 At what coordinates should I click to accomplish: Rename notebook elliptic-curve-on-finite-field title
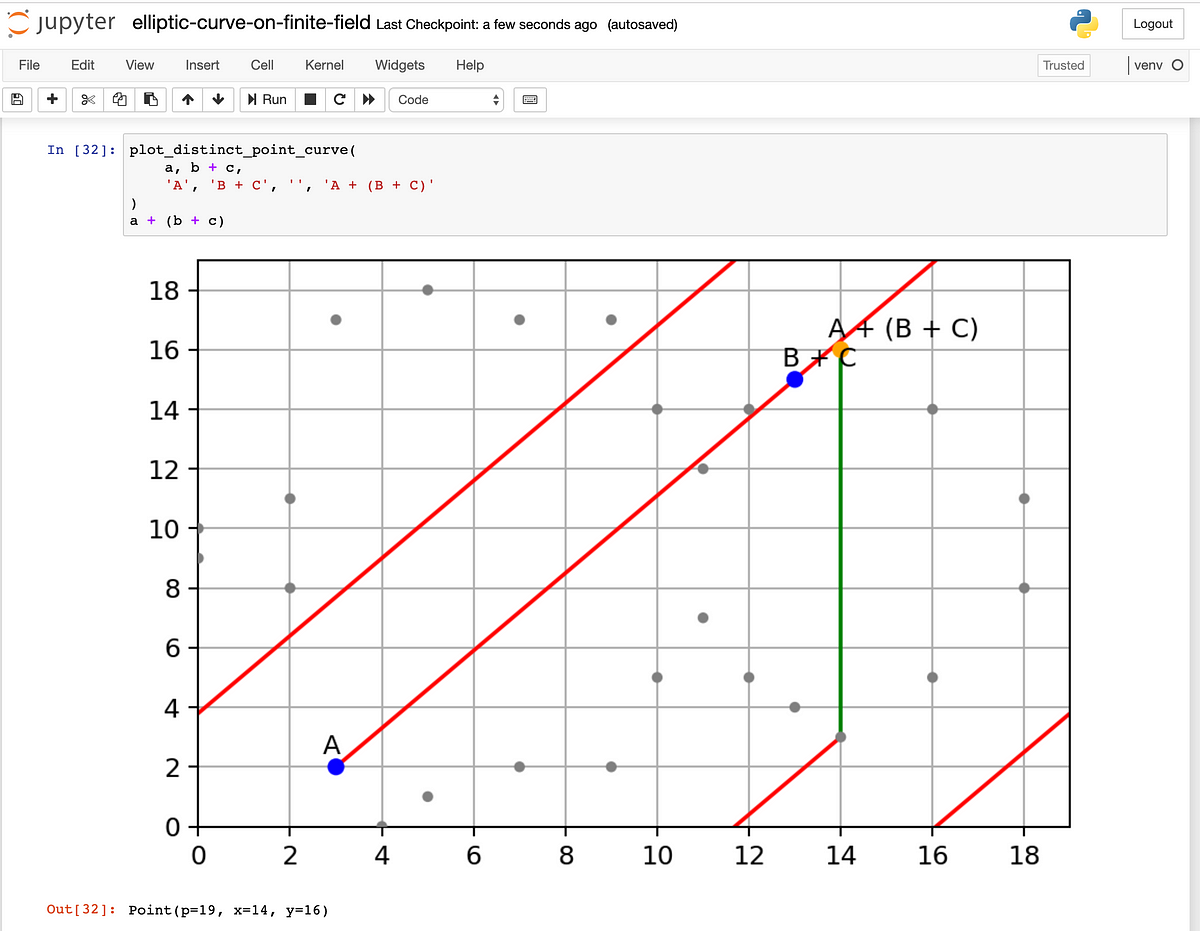pyautogui.click(x=251, y=23)
